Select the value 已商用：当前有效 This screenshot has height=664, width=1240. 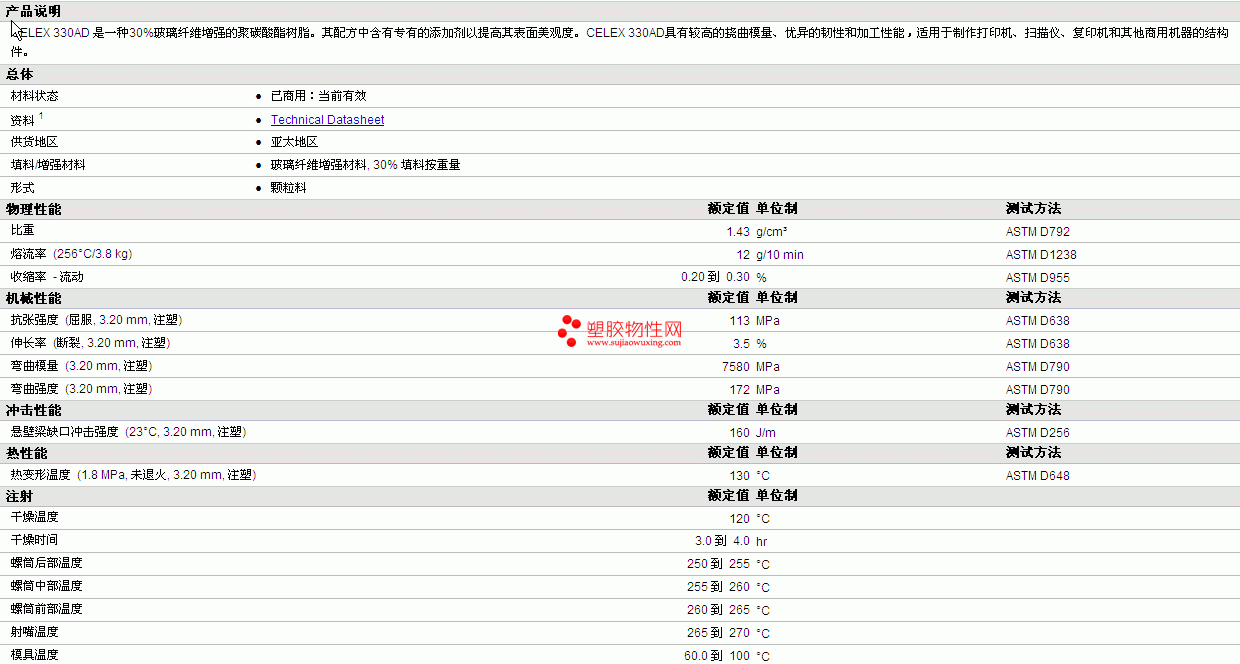pos(318,96)
